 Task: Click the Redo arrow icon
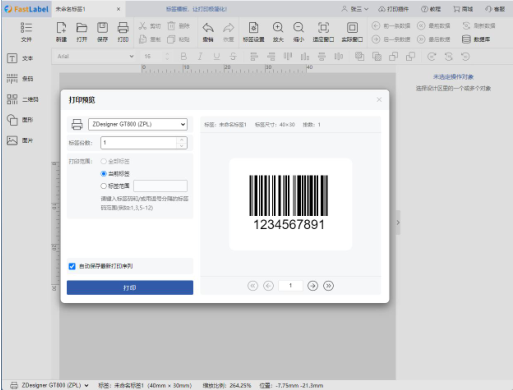coord(229,28)
